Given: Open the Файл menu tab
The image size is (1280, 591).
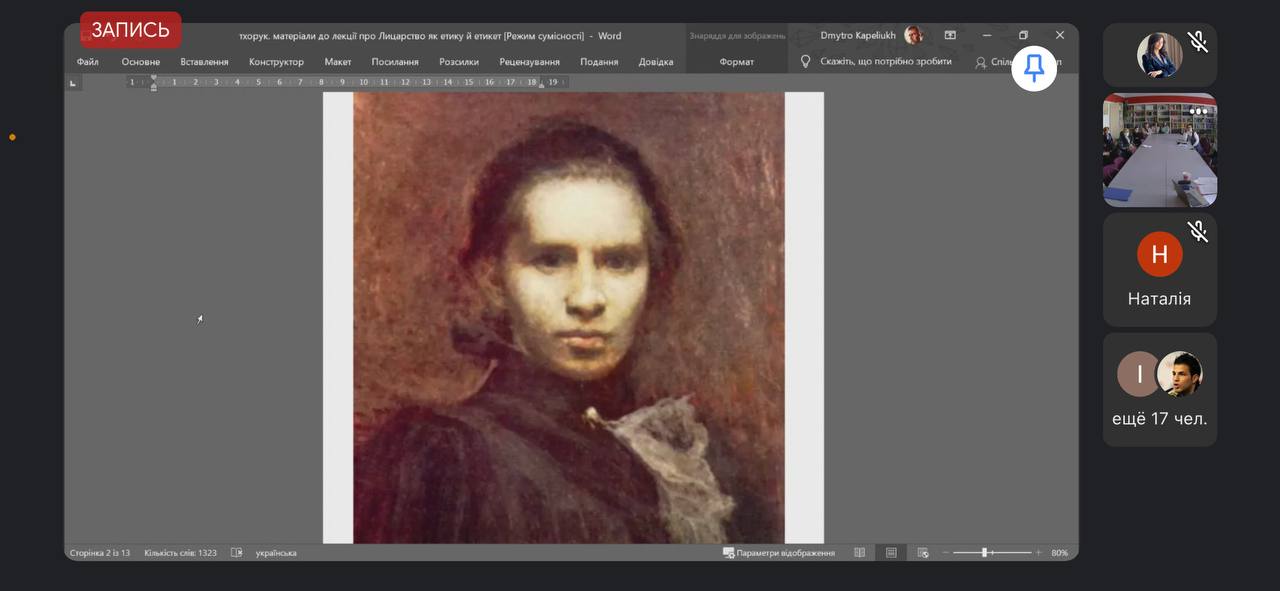Looking at the screenshot, I should click(x=88, y=62).
